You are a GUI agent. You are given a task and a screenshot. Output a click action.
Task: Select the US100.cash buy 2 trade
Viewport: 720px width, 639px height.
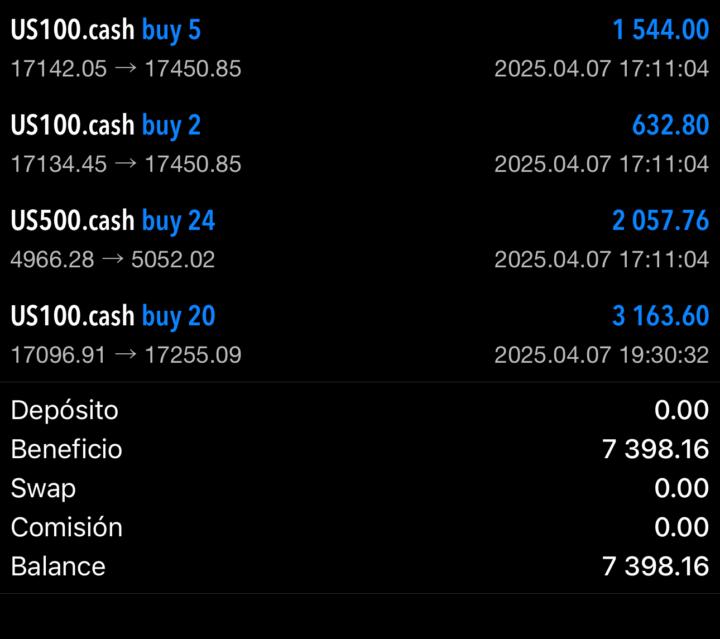tap(105, 125)
